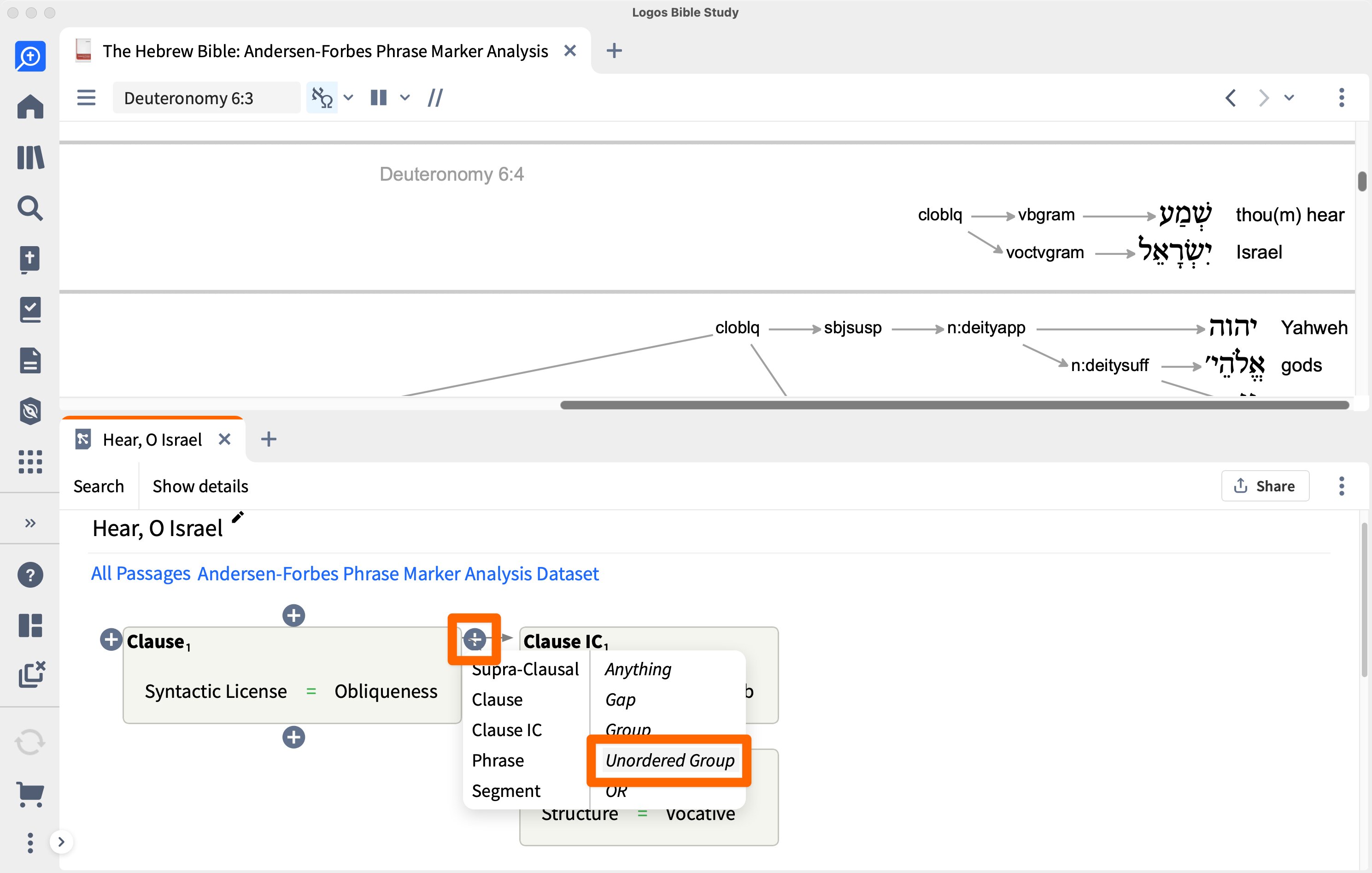Select Gap in the popup menu
This screenshot has width=1372, height=873.
click(620, 700)
